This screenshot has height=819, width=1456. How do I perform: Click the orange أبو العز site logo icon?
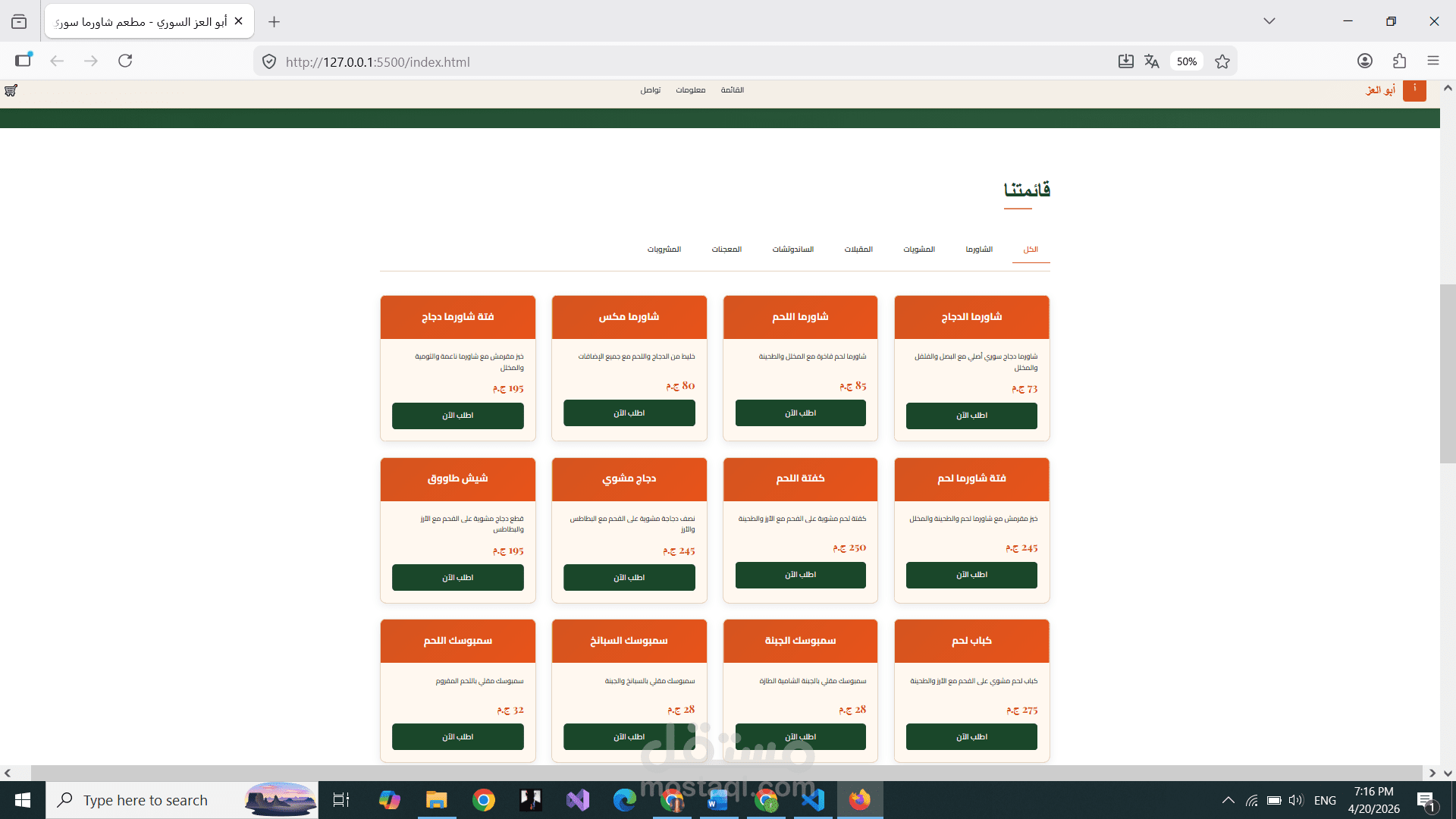click(1414, 91)
